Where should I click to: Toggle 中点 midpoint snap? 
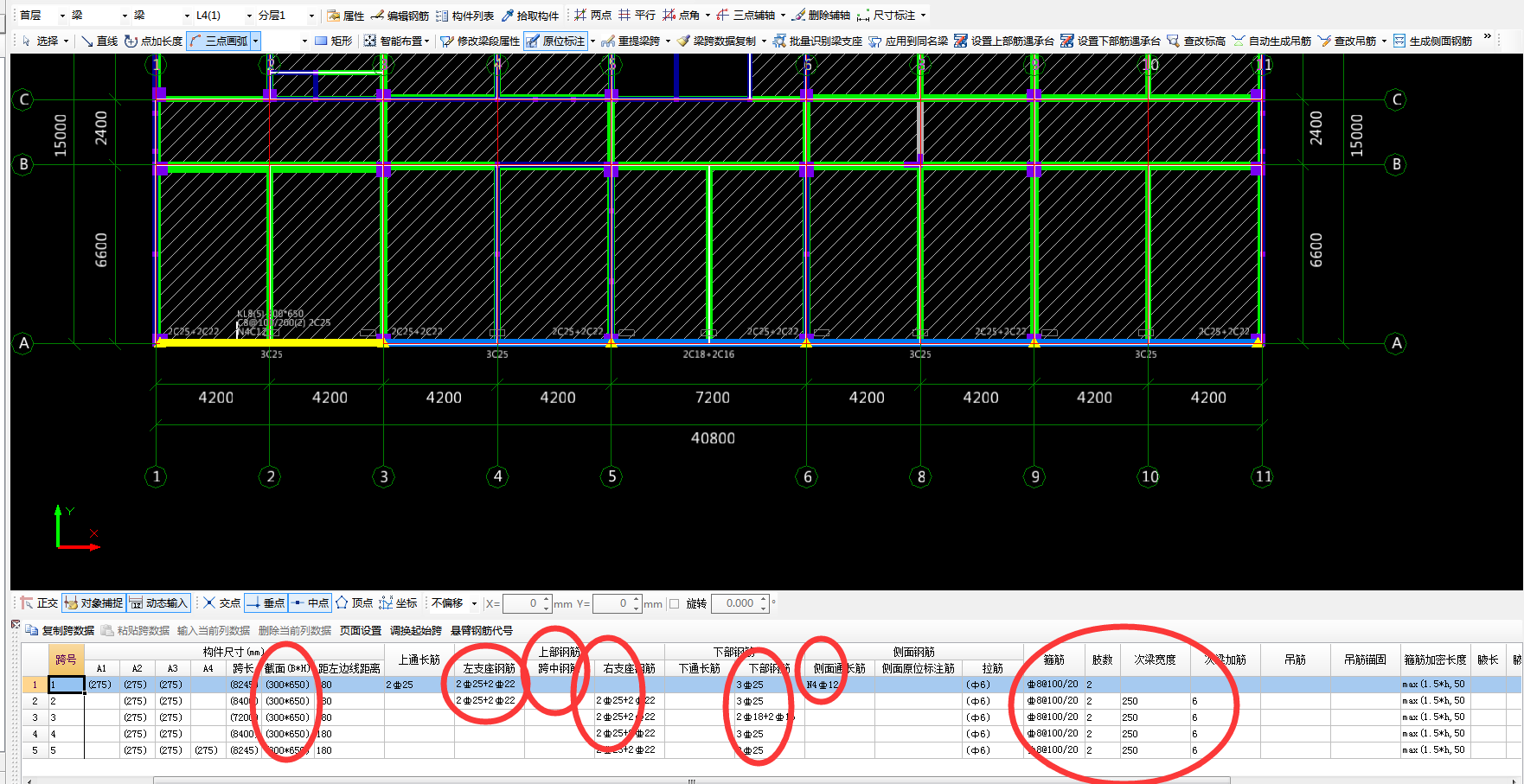[x=310, y=603]
